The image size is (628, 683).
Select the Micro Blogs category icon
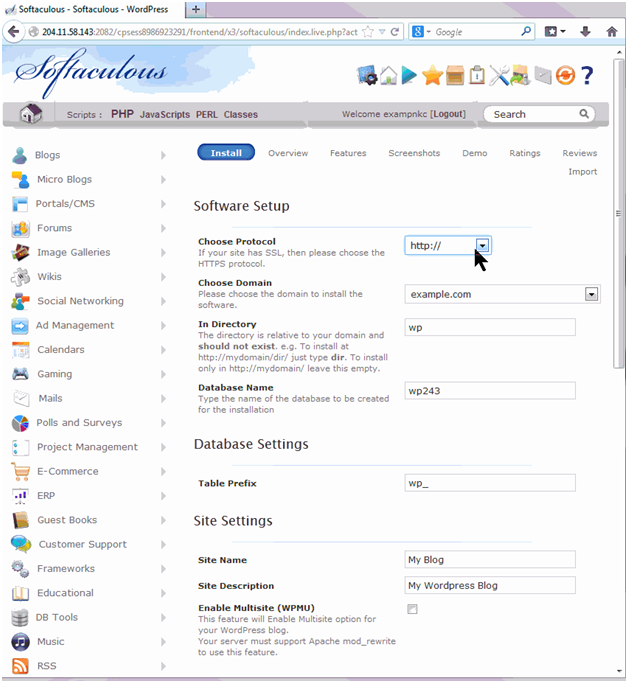click(20, 179)
